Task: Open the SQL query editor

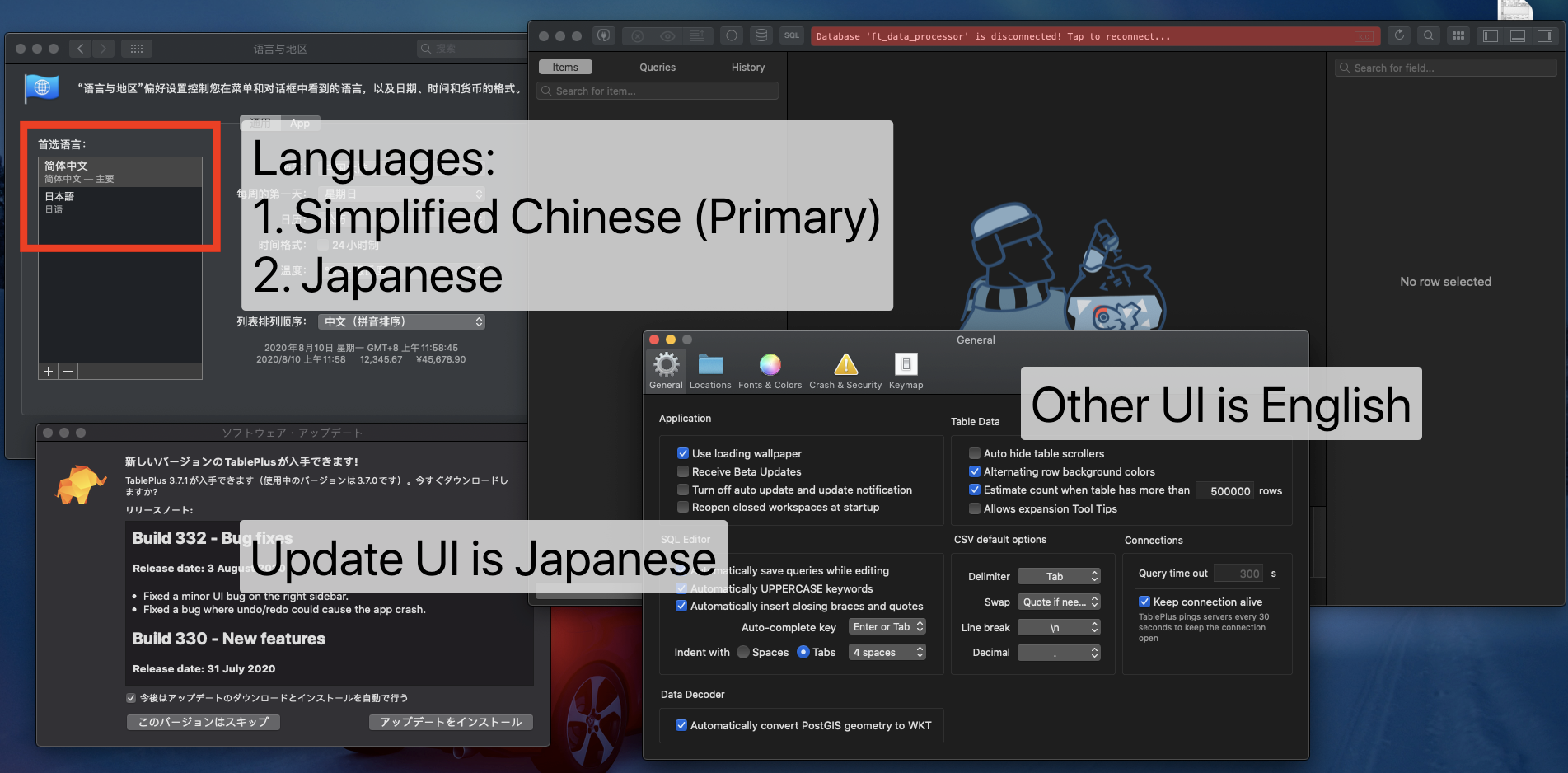Action: coord(791,35)
